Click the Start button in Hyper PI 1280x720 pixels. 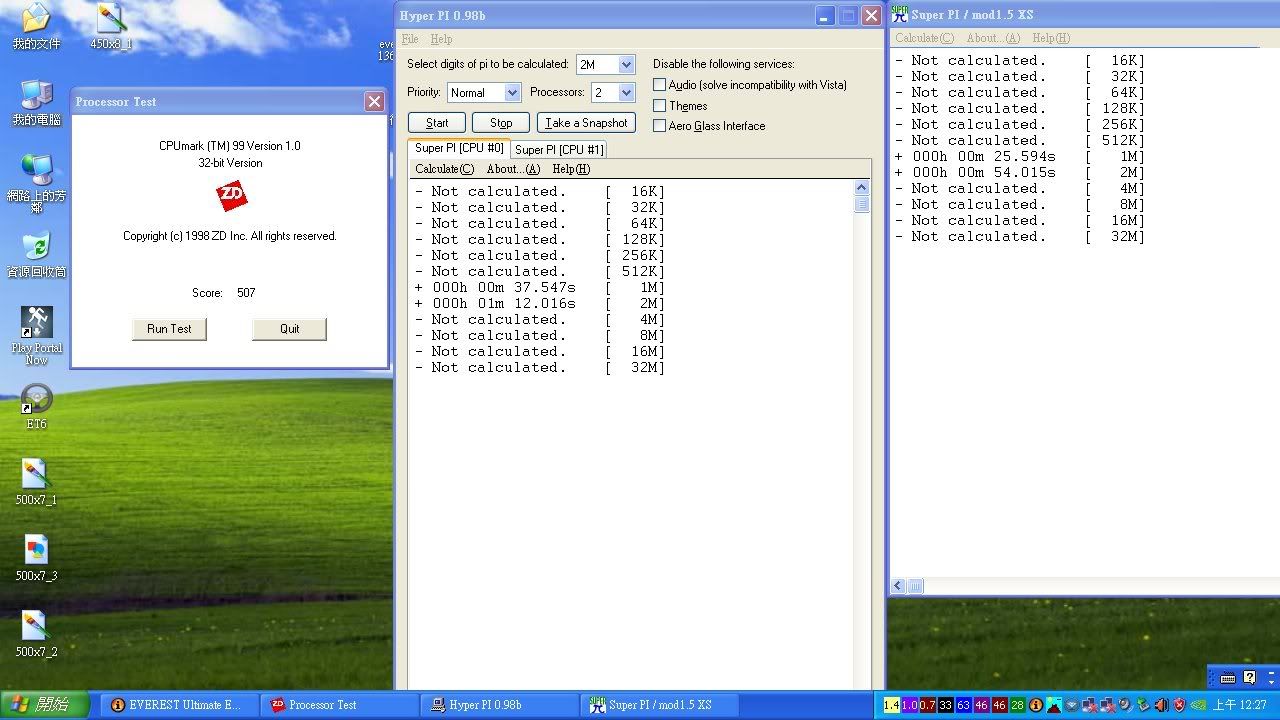(437, 123)
